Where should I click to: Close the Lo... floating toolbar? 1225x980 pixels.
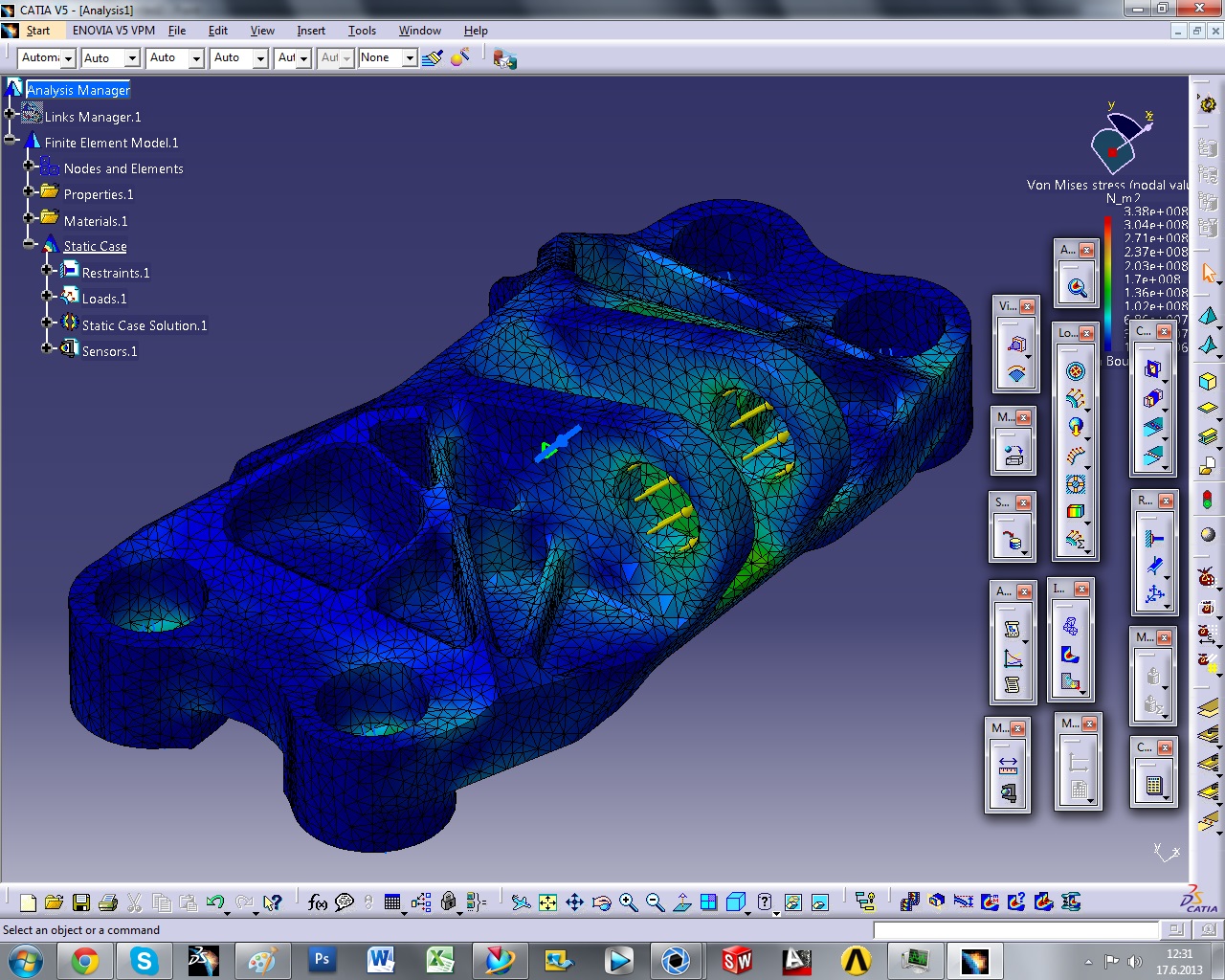1086,333
